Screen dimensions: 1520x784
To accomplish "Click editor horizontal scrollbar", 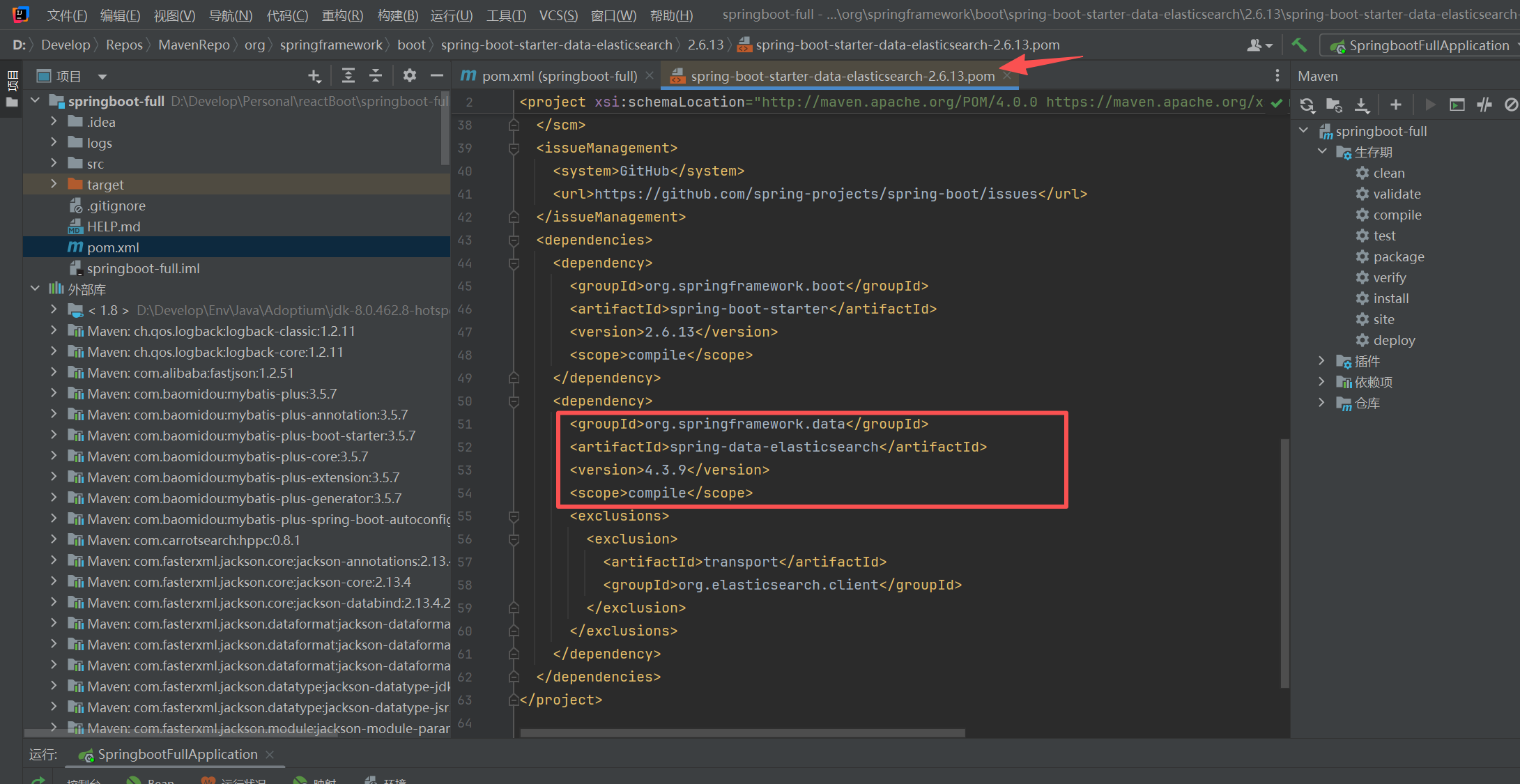I will pyautogui.click(x=742, y=732).
